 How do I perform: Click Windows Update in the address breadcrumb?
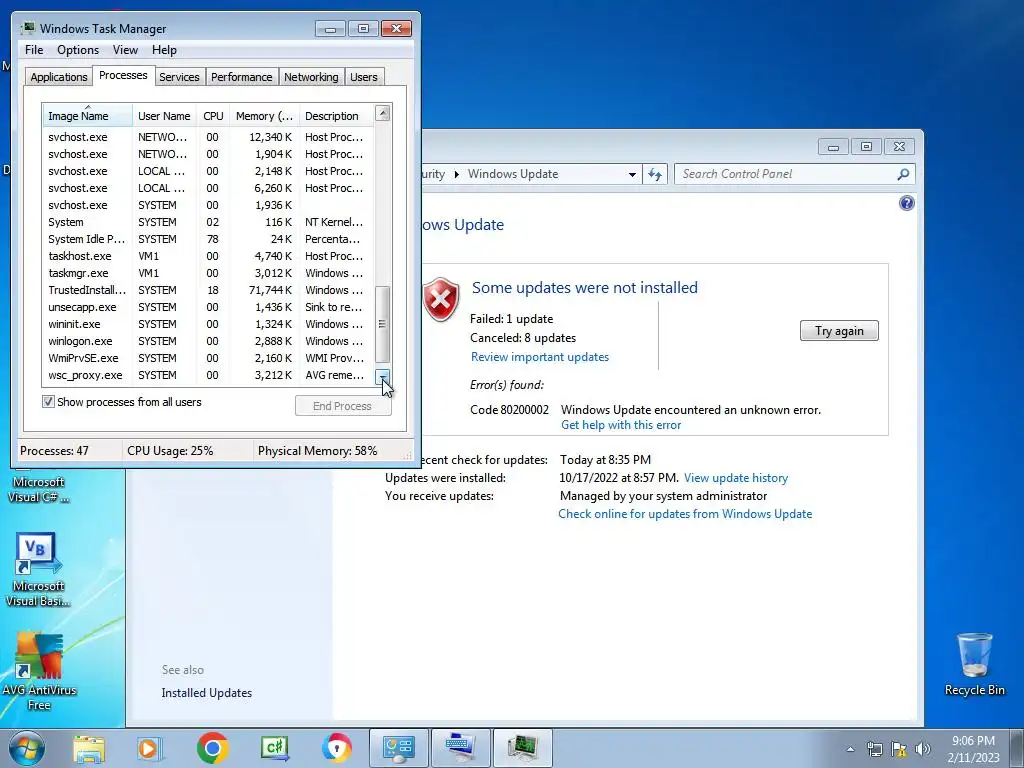513,174
